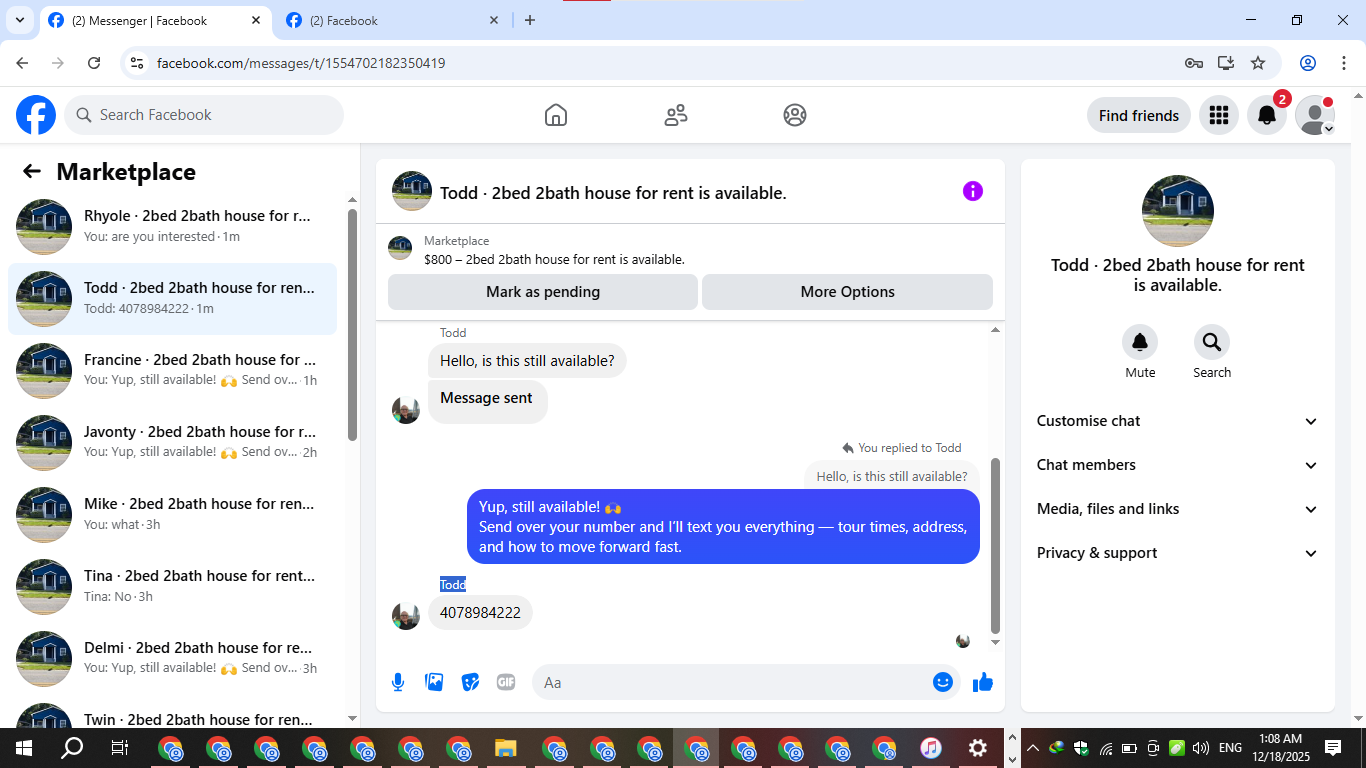This screenshot has width=1366, height=768.
Task: Click the Search Facebook field
Action: point(204,115)
